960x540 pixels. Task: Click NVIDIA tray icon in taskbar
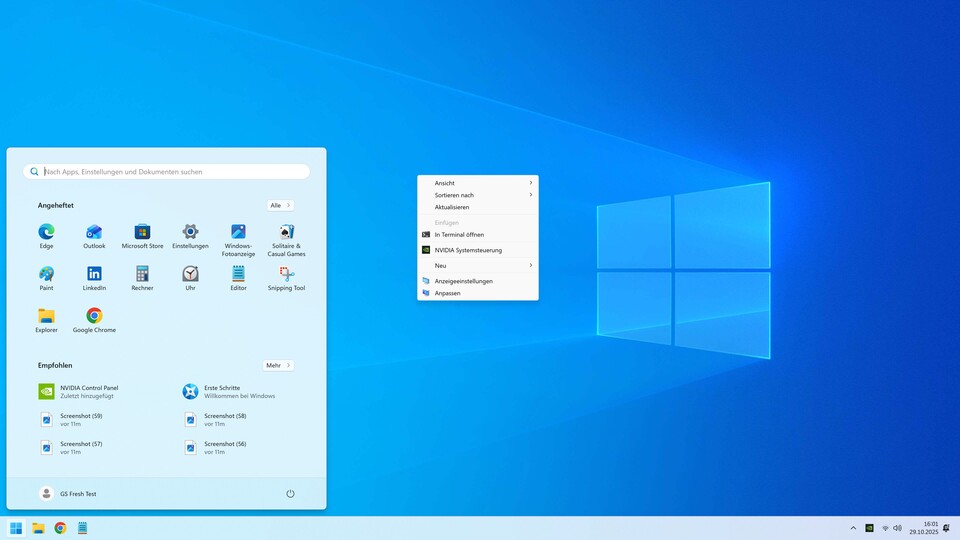(869, 528)
